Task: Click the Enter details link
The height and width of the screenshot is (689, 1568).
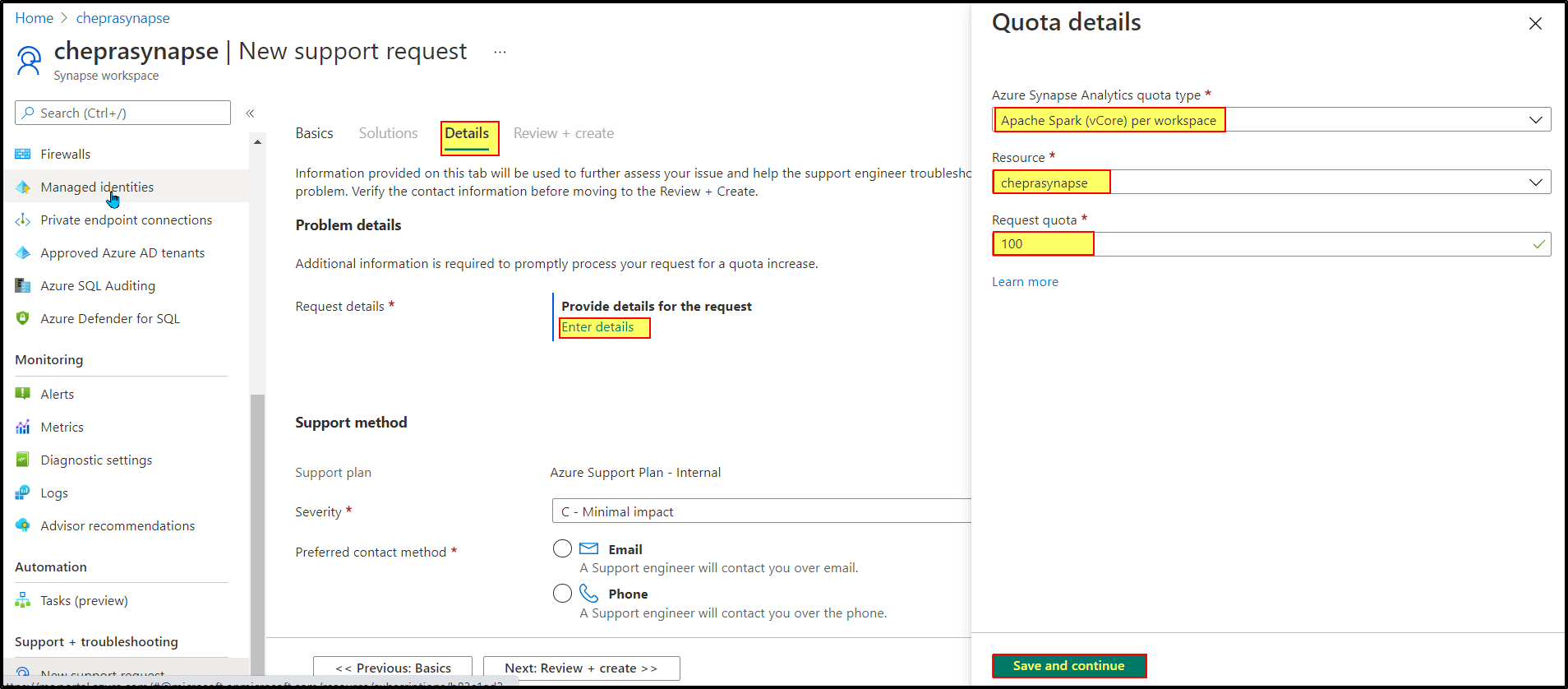Action: [x=597, y=327]
